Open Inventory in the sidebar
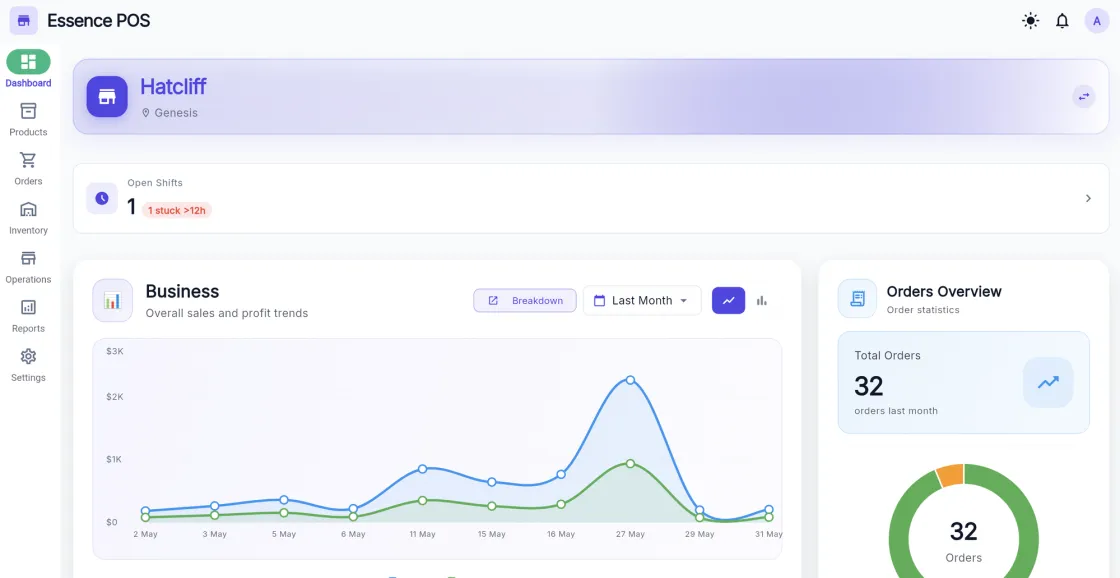Image resolution: width=1120 pixels, height=578 pixels. (x=29, y=218)
